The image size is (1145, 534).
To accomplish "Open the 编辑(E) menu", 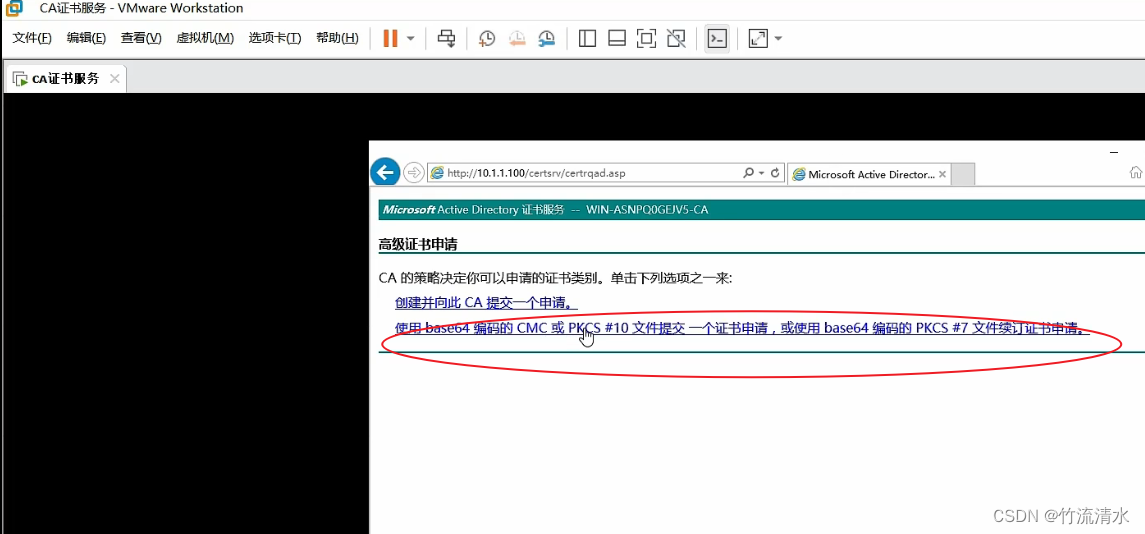I will click(86, 38).
